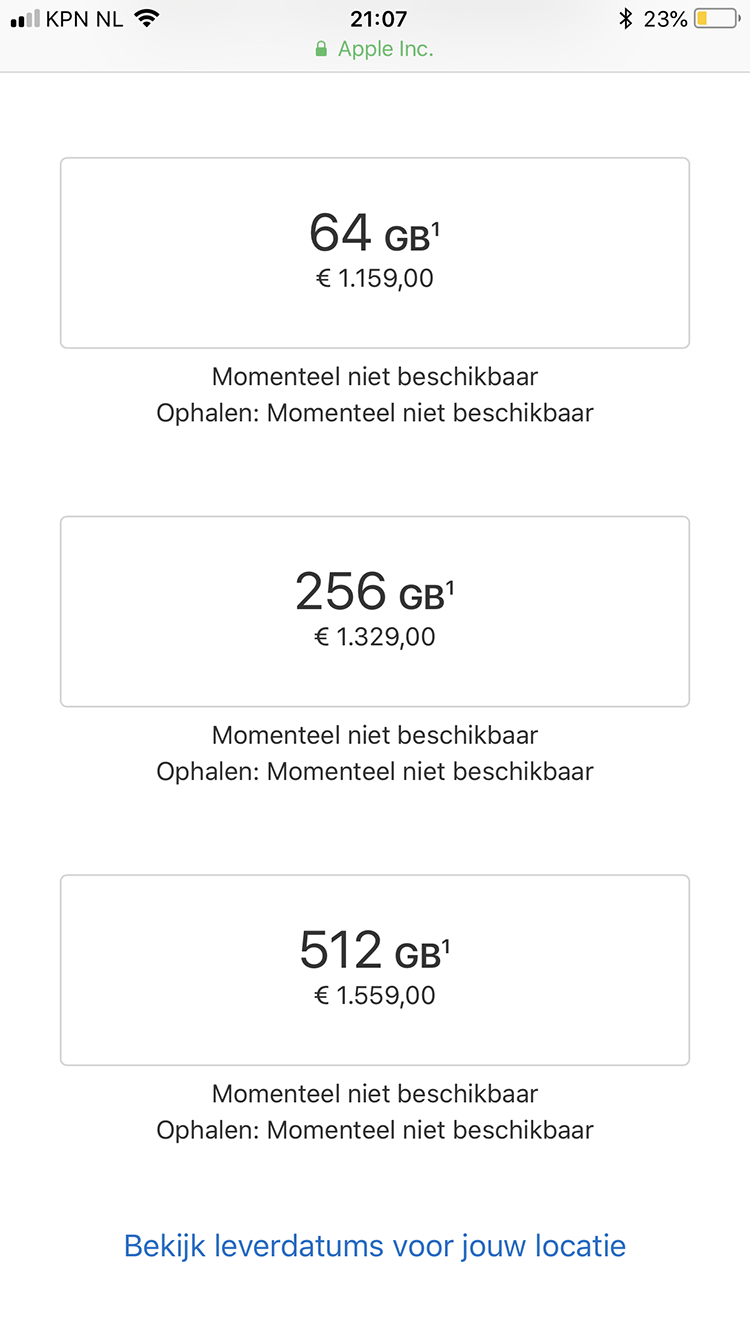Tap the battery icon in status bar
The image size is (750, 1333).
(x=716, y=19)
